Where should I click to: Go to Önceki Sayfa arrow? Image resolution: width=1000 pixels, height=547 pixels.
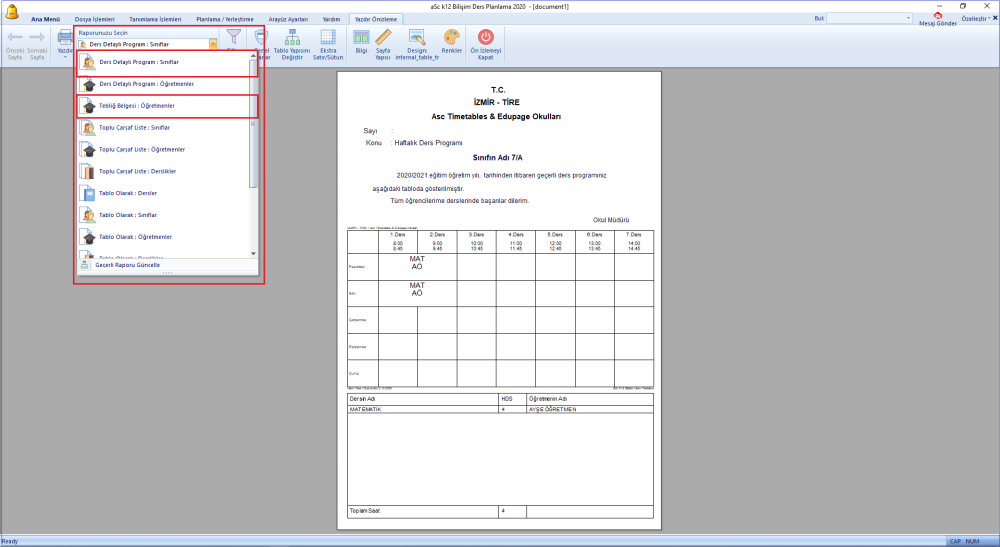15,37
